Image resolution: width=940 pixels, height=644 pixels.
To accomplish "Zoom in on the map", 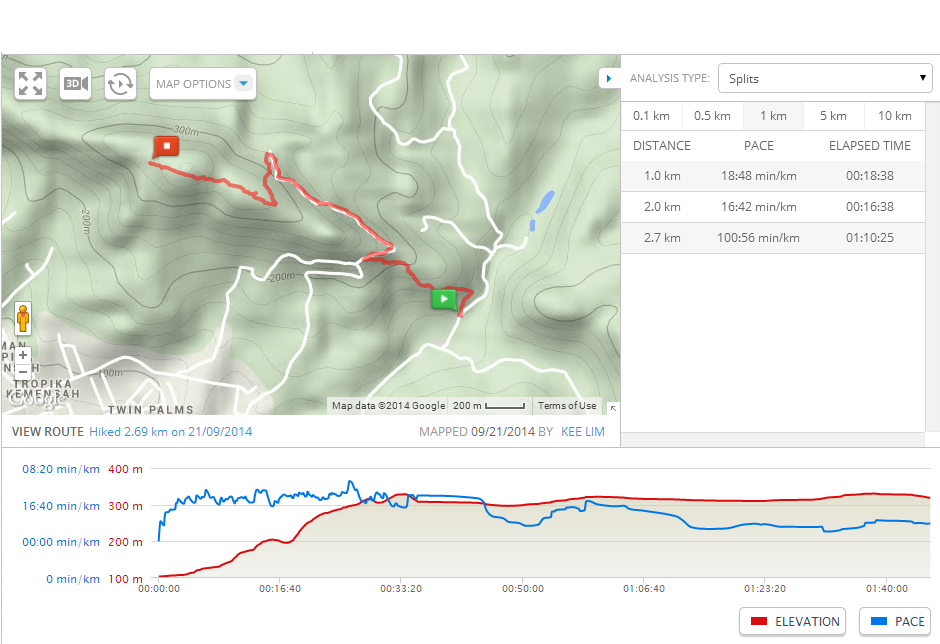I will [22, 354].
